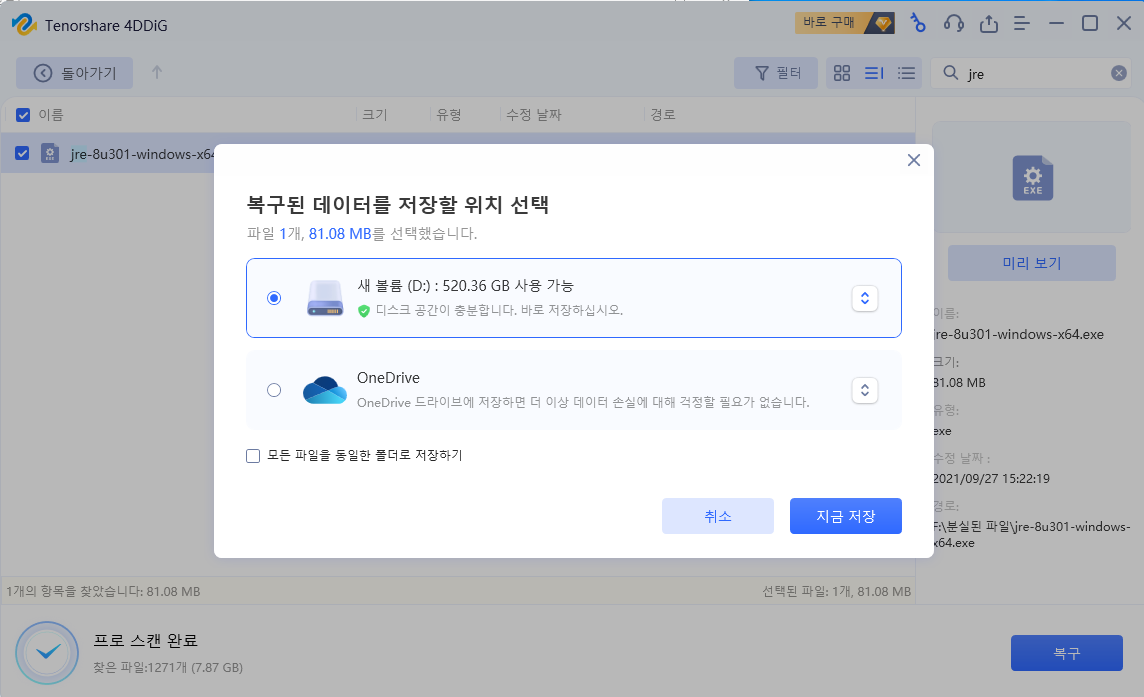
Task: Sort by 크기 column header
Action: (x=375, y=115)
